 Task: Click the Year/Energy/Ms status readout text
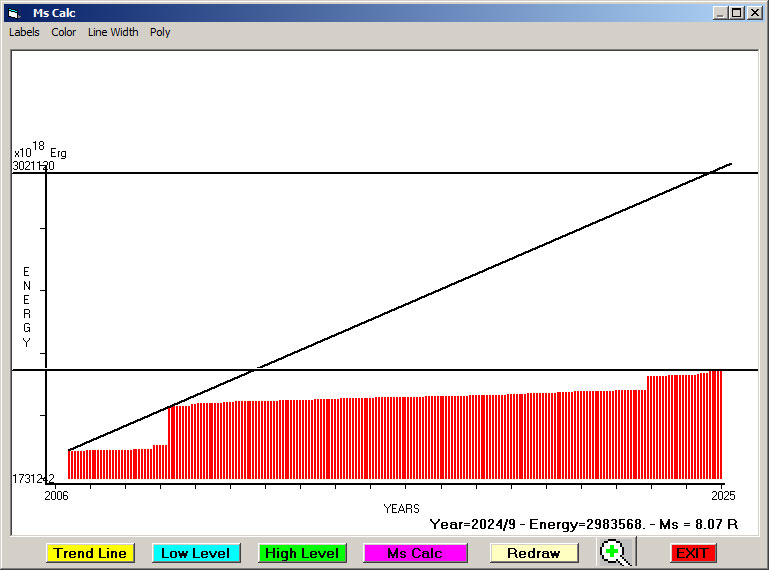tap(583, 523)
